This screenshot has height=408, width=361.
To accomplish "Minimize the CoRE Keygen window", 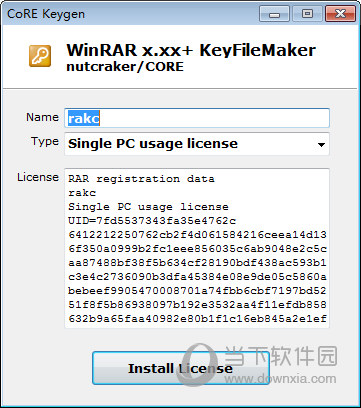I will pyautogui.click(x=274, y=14).
